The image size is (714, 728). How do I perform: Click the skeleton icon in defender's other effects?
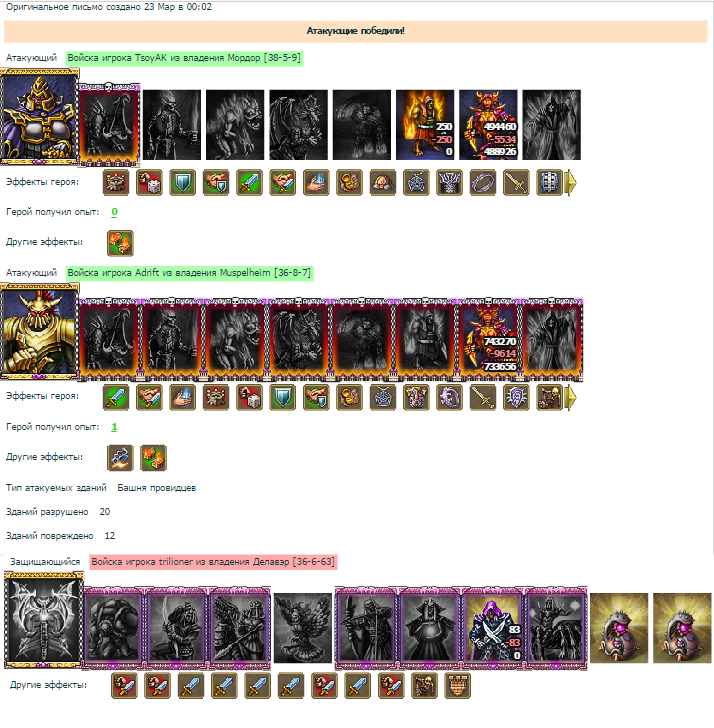[424, 686]
